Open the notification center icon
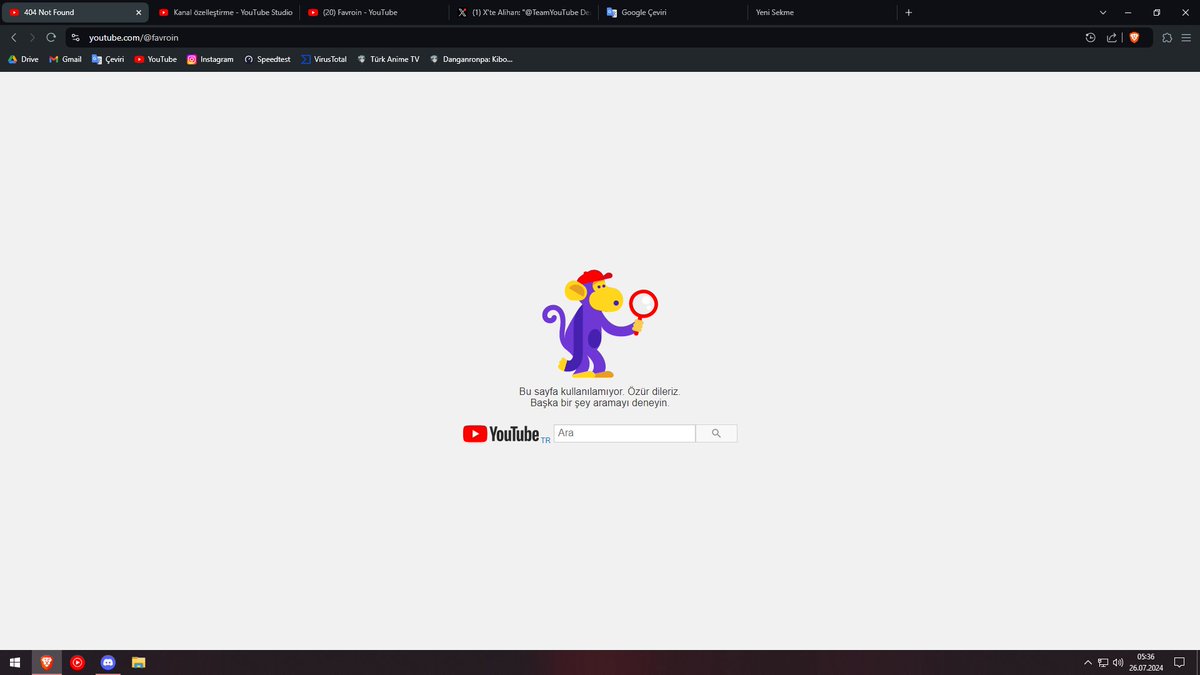 [1180, 662]
